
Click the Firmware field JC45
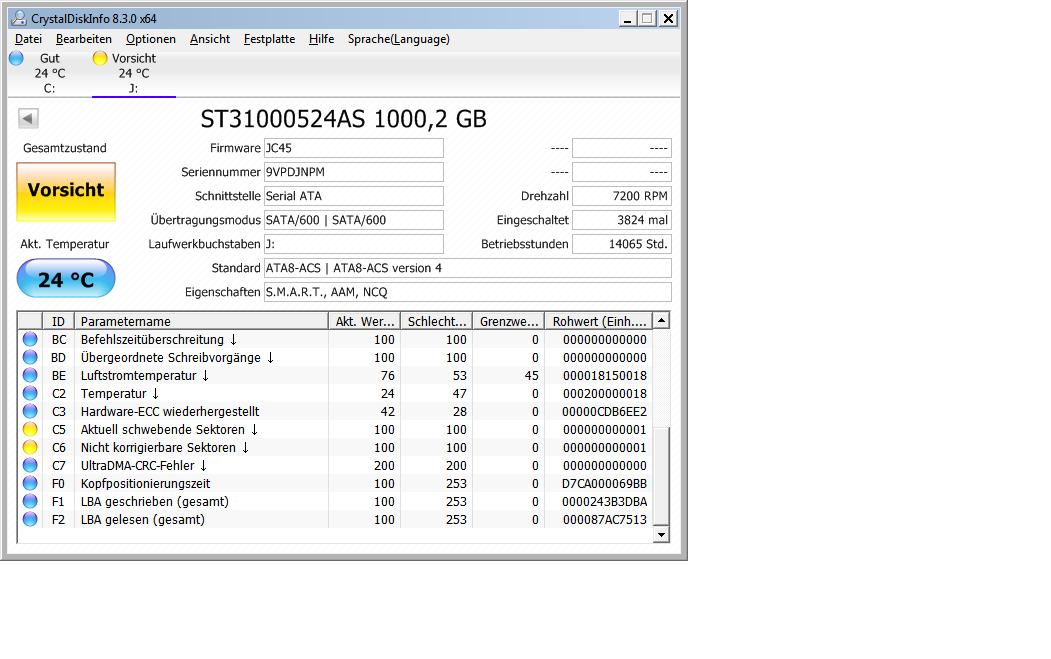[x=354, y=148]
